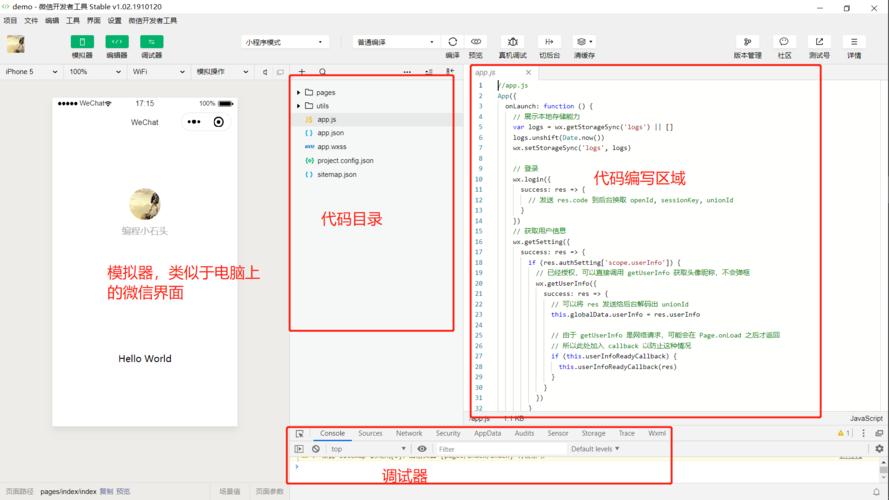Open the 项目 (Project) menu

10,20
